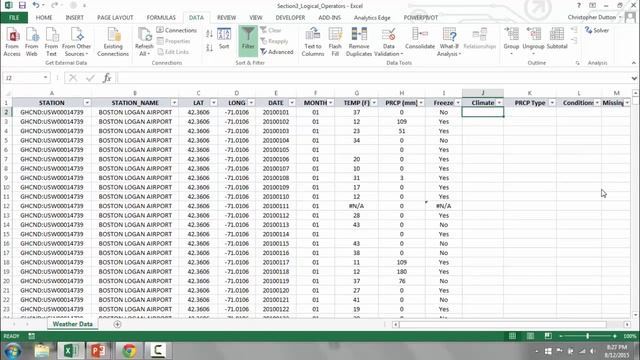Open the DATE column filter dropdown
The image size is (640, 360).
point(292,103)
